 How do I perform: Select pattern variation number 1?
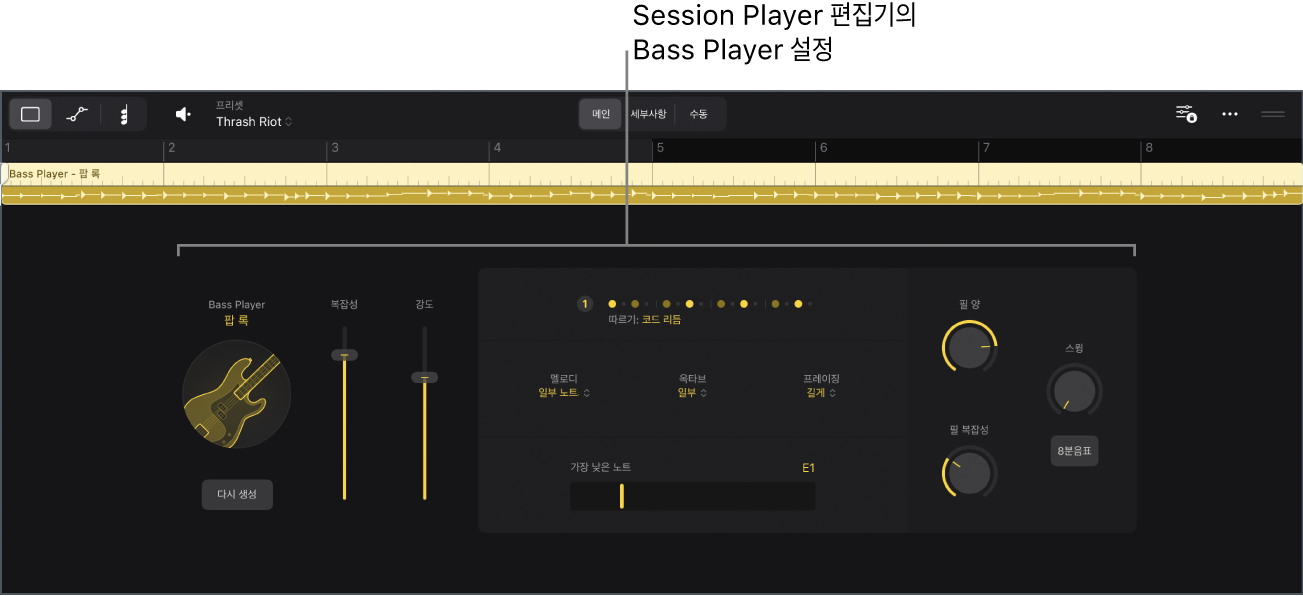point(585,303)
